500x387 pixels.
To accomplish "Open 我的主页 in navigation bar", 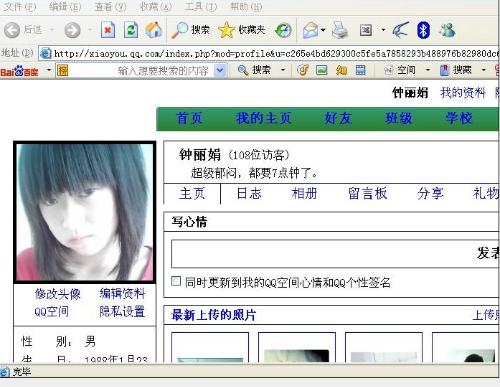I will click(x=264, y=118).
